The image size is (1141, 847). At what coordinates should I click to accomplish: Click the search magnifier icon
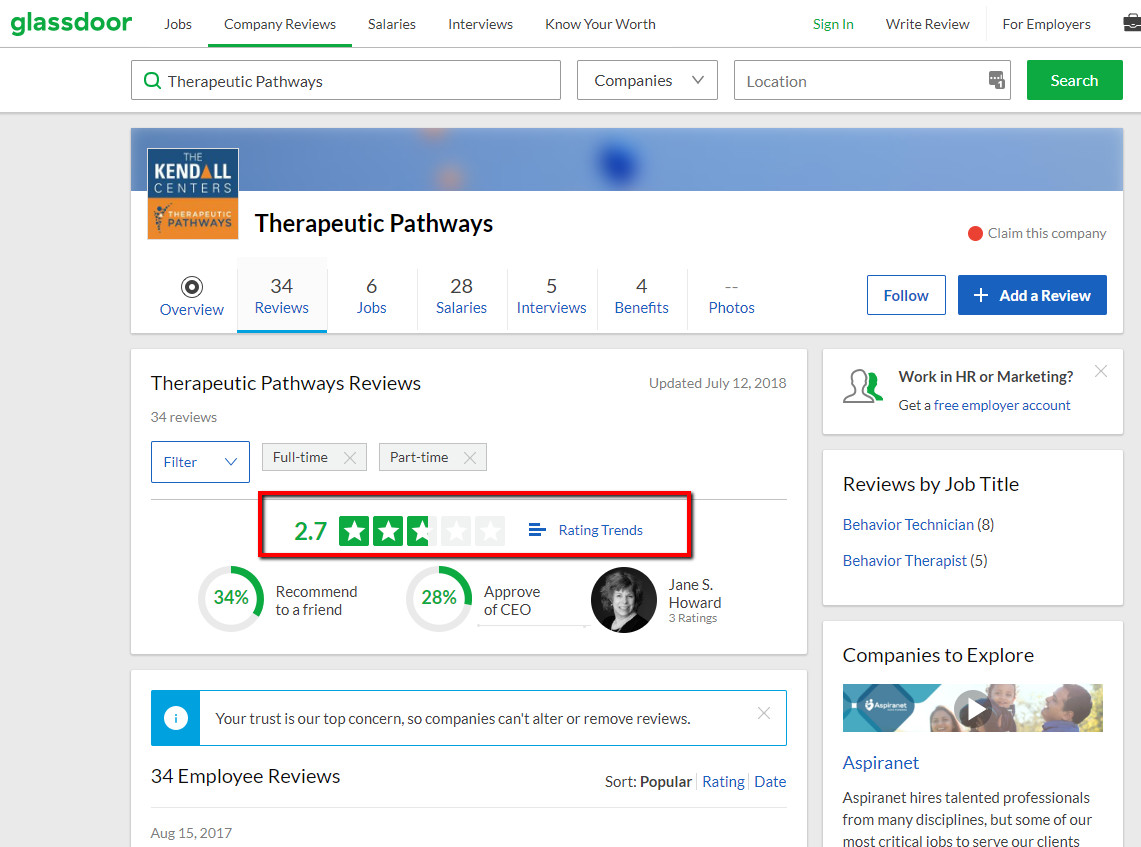(x=152, y=81)
